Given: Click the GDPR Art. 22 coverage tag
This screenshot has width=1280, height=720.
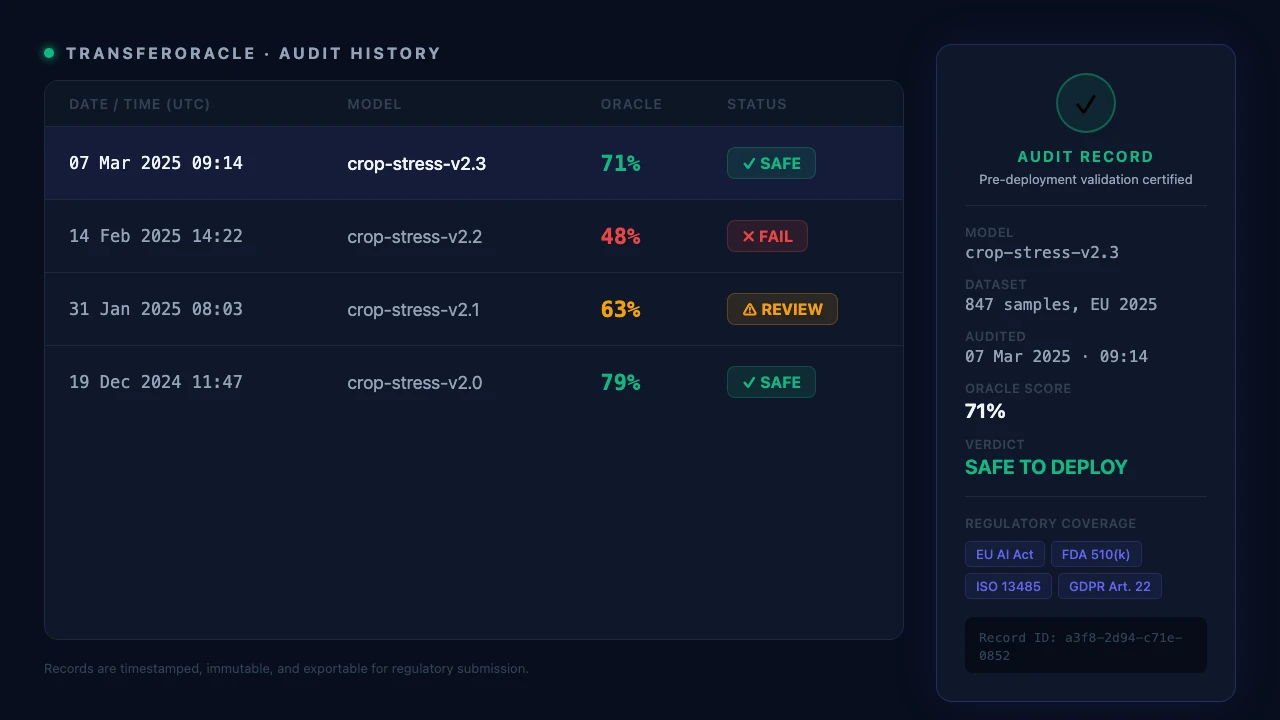Looking at the screenshot, I should [1110, 586].
